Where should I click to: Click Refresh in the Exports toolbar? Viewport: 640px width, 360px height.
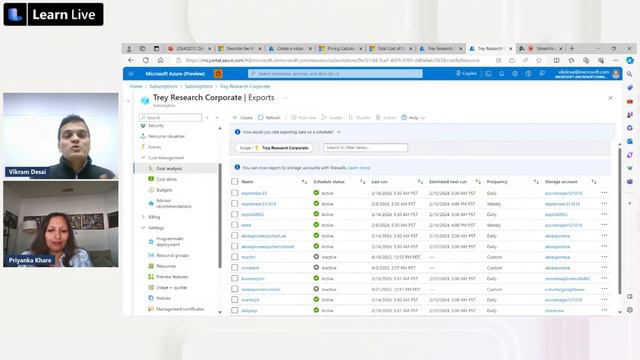pyautogui.click(x=269, y=118)
